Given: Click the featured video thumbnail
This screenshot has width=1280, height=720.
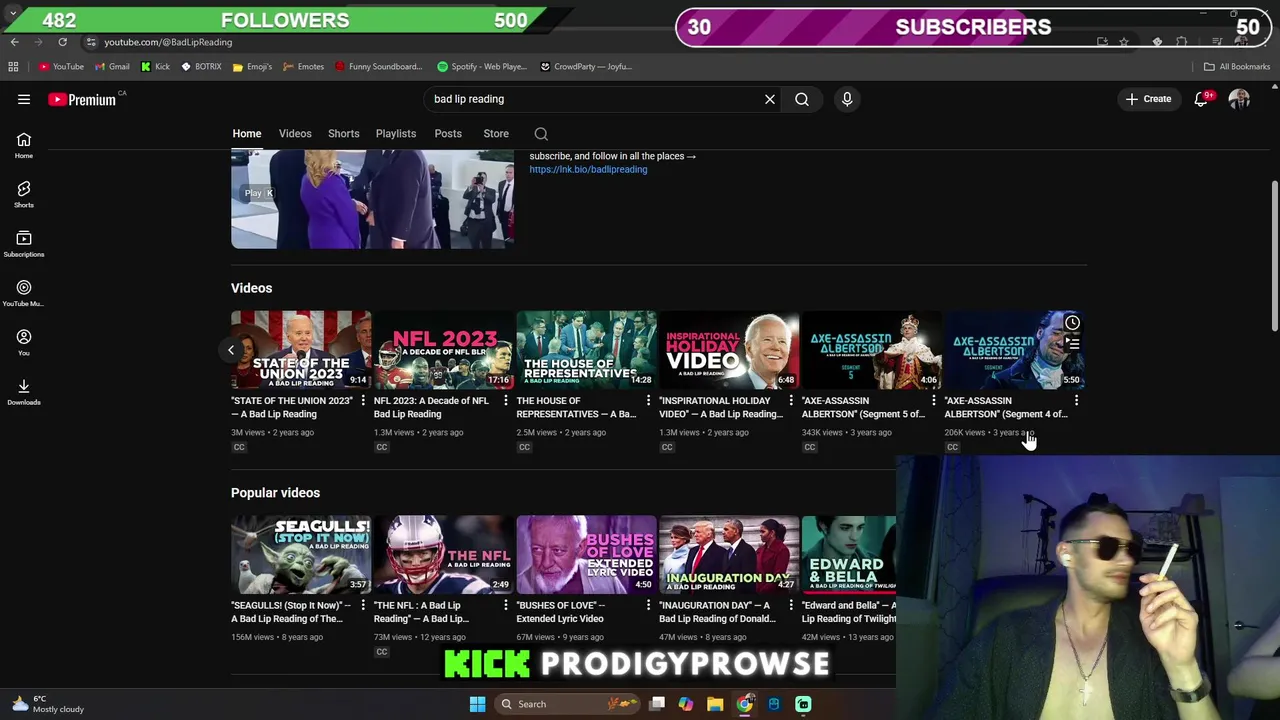Looking at the screenshot, I should 372,198.
